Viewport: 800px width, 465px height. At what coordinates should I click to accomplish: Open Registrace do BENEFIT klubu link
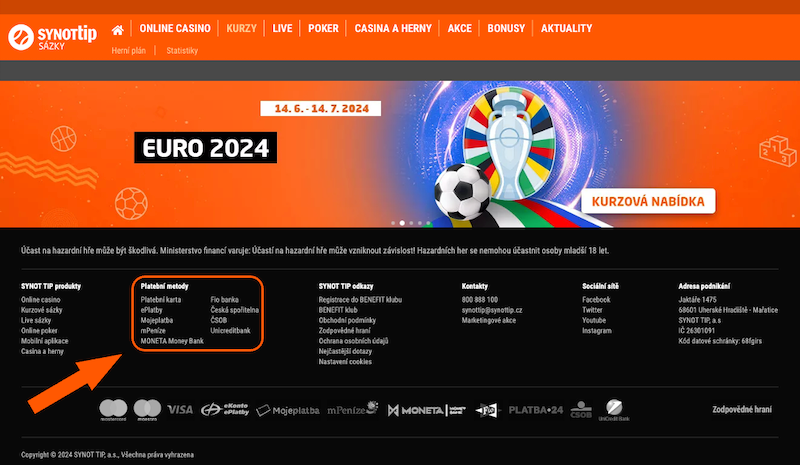pos(360,300)
